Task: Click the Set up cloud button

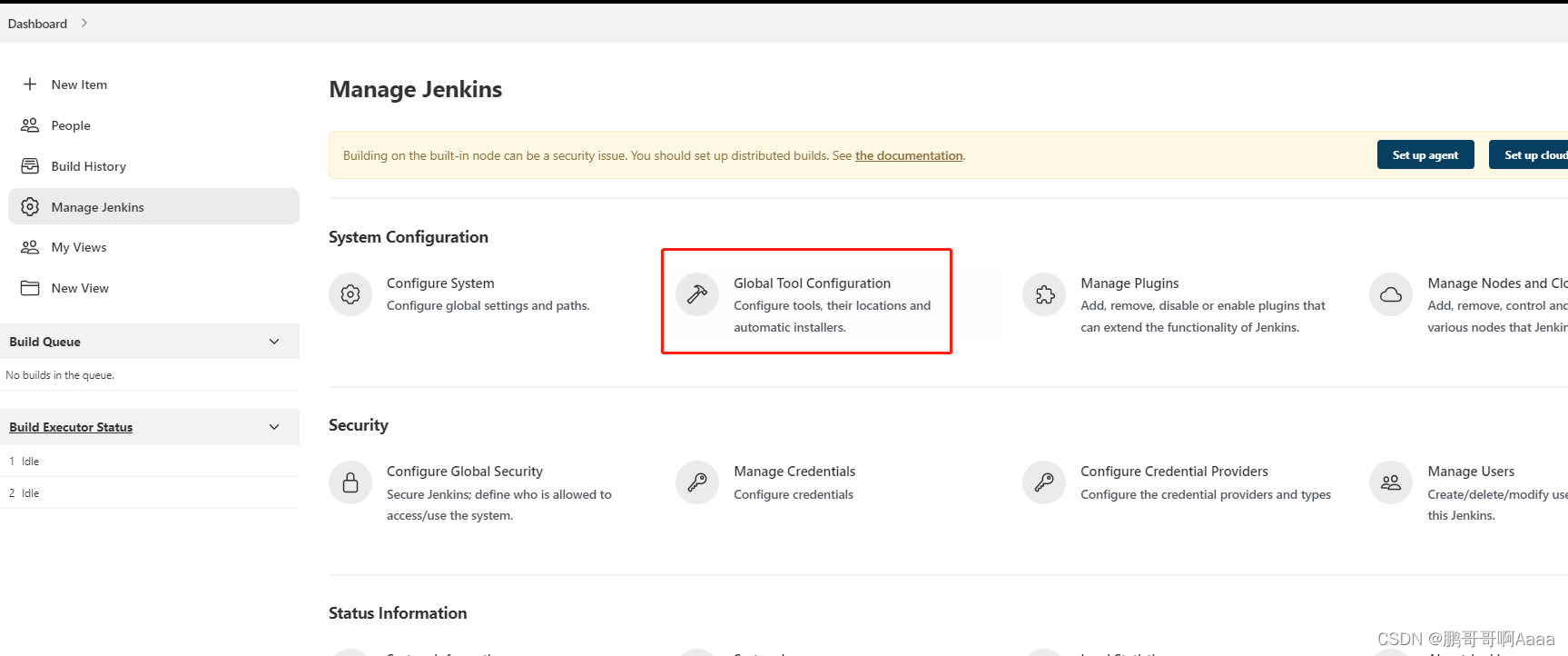Action: [x=1529, y=154]
